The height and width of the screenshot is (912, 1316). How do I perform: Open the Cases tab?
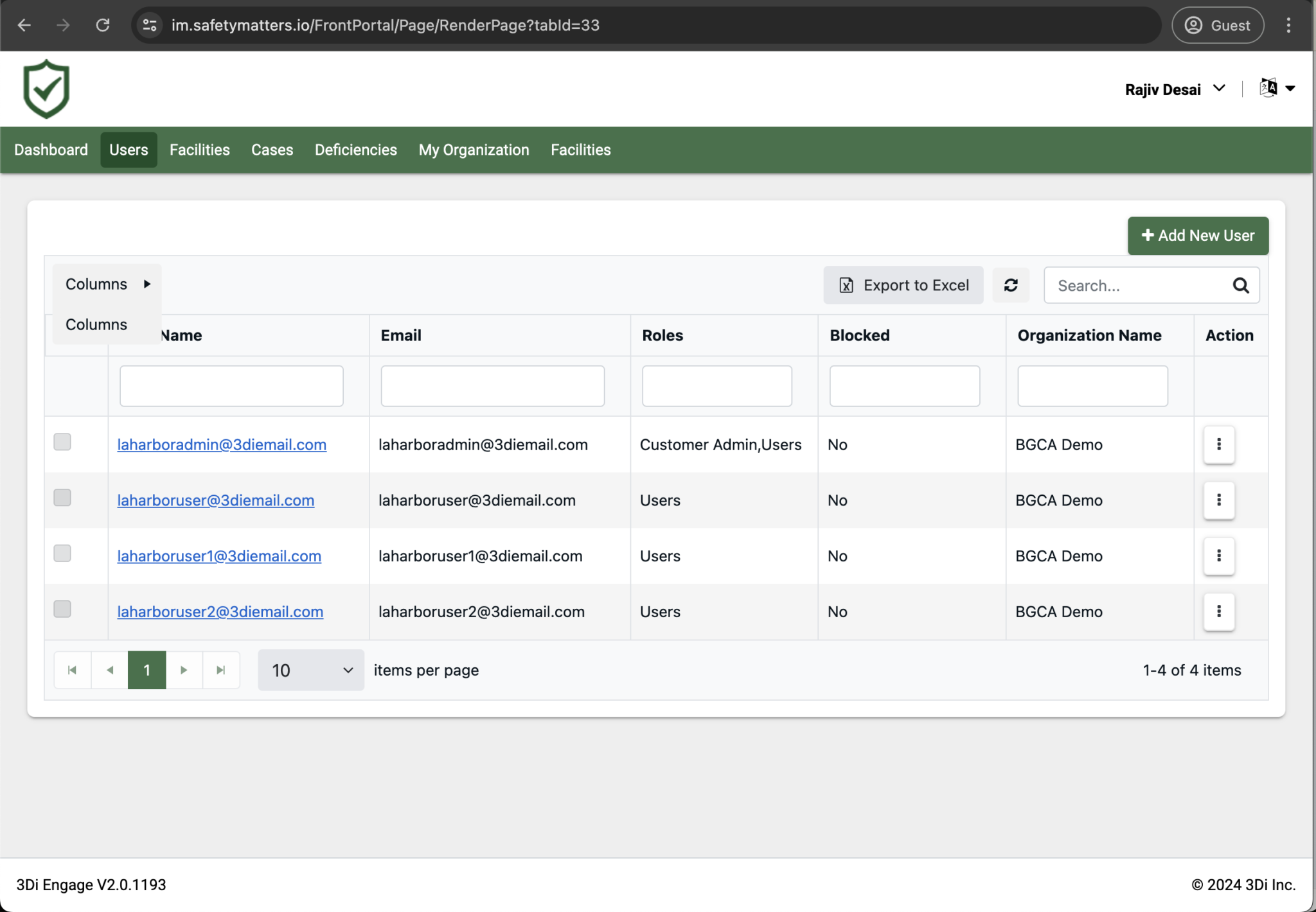point(272,150)
